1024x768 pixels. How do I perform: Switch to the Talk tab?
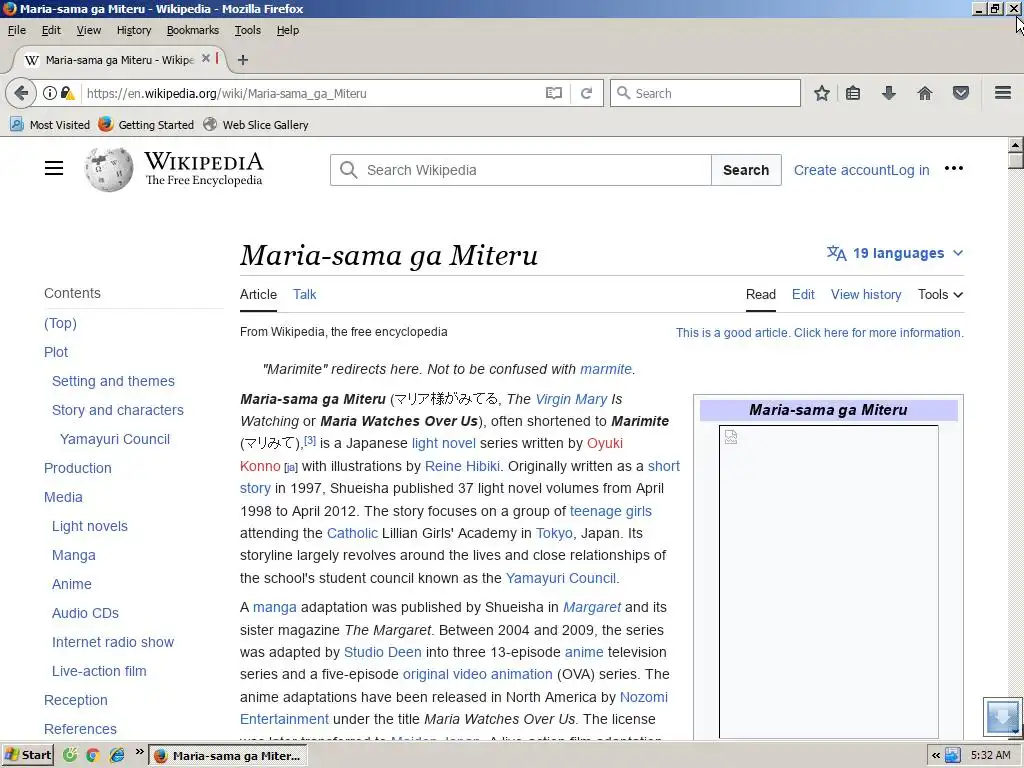click(304, 295)
